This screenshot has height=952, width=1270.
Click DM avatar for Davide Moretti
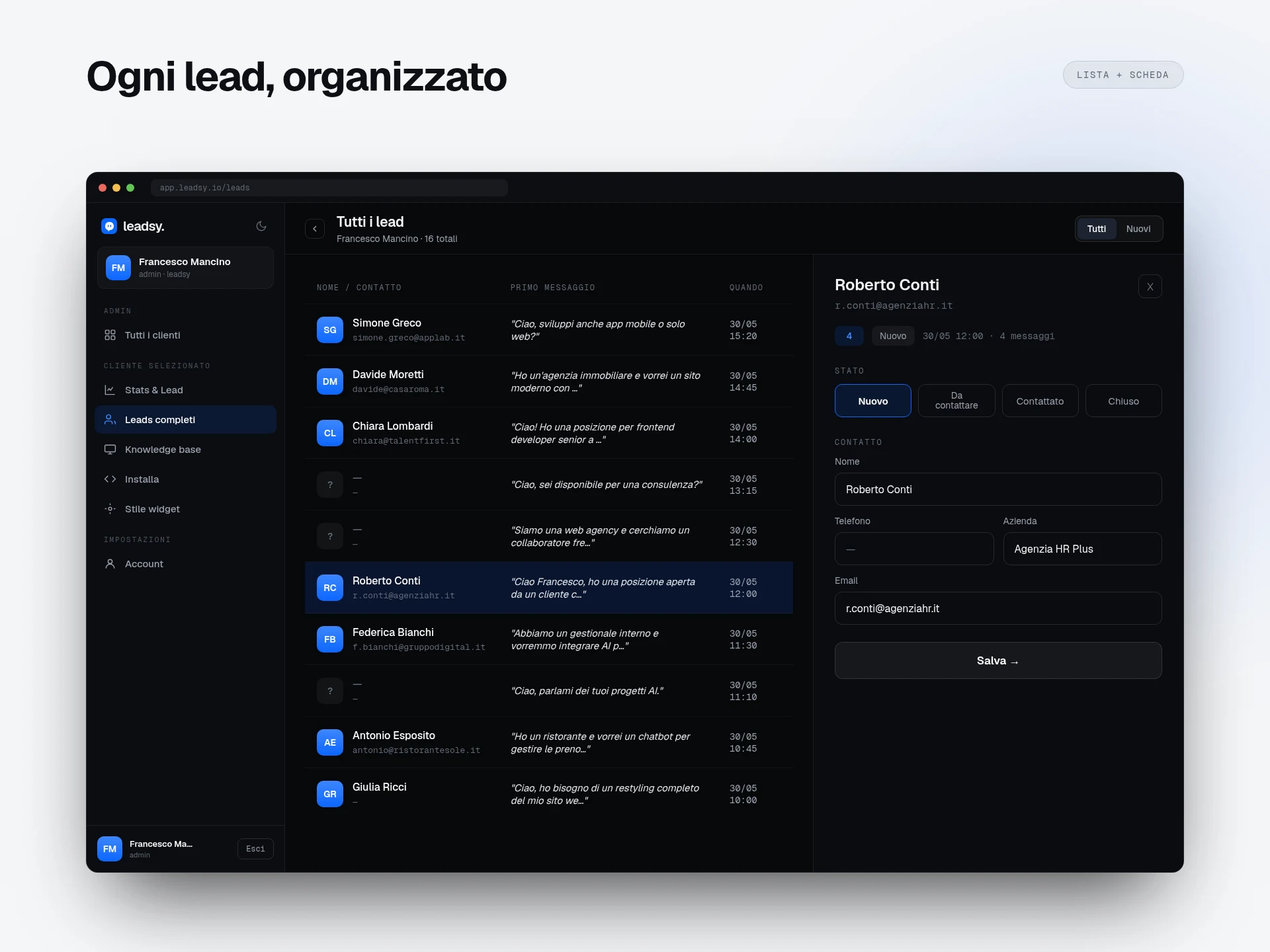330,381
